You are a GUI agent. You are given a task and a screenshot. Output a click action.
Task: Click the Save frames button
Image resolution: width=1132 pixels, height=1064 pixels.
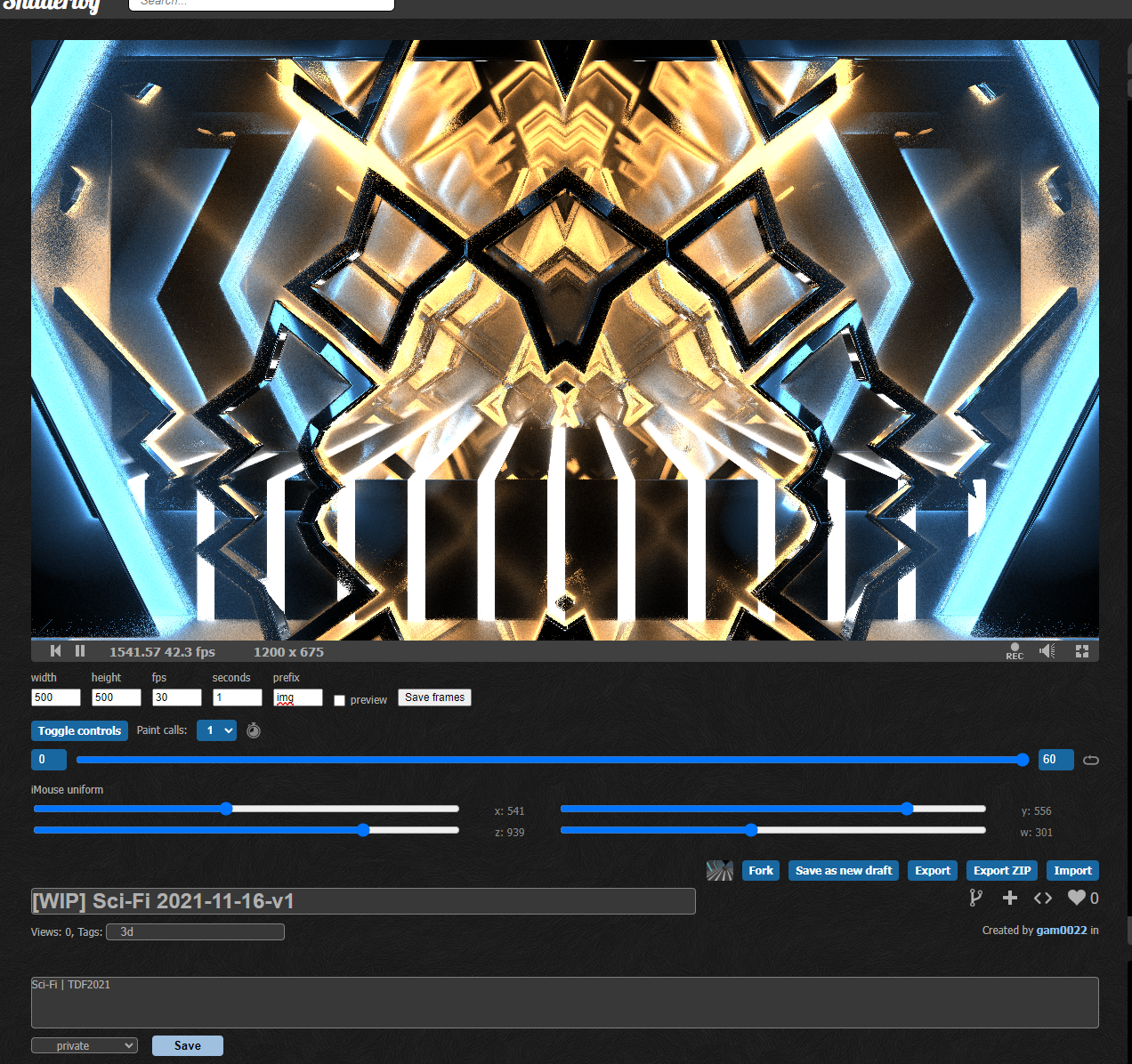434,697
